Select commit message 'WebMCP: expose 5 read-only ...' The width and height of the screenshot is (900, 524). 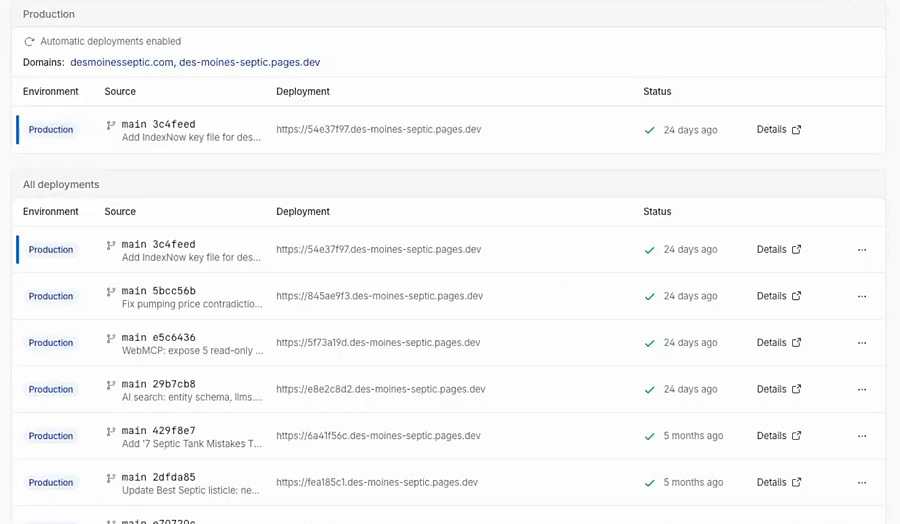pyautogui.click(x=192, y=351)
